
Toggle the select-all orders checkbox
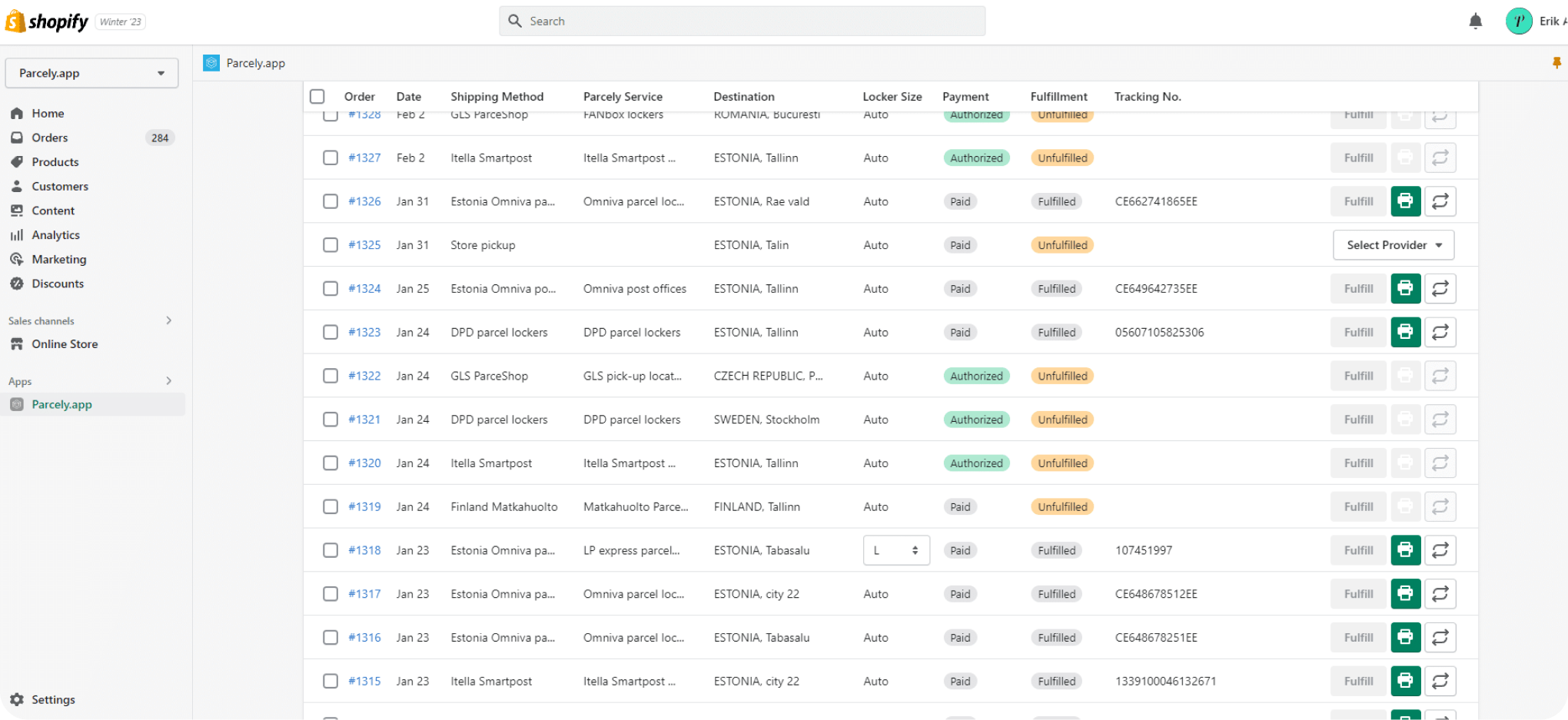pyautogui.click(x=317, y=96)
